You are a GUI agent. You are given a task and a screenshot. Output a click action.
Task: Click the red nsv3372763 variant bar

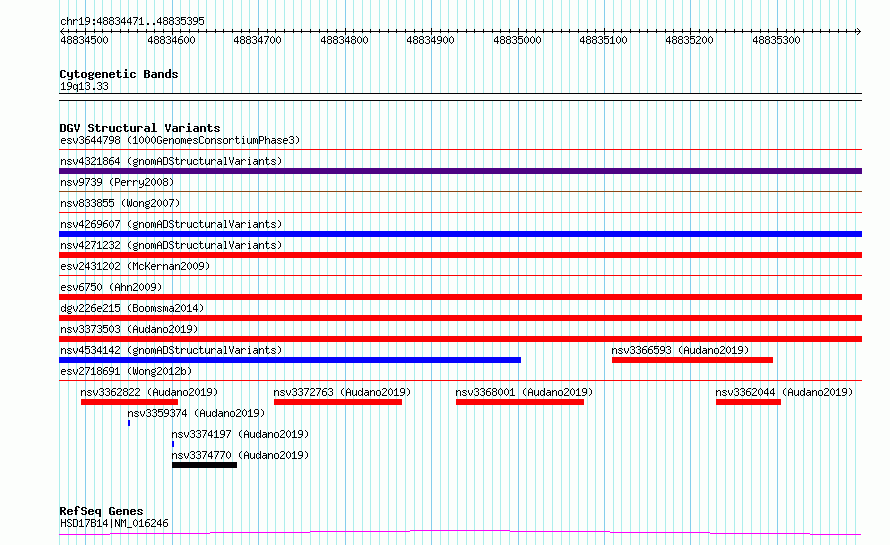pos(338,402)
